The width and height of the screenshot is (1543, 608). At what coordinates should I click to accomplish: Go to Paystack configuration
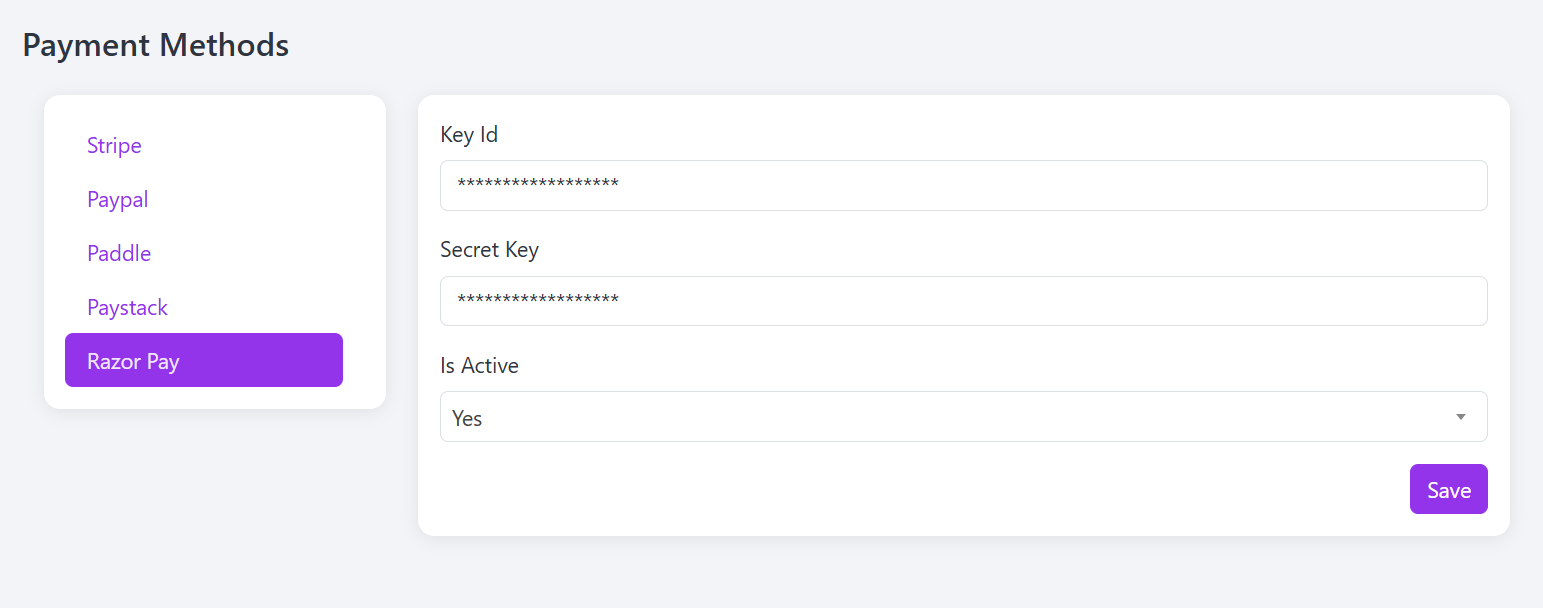127,307
